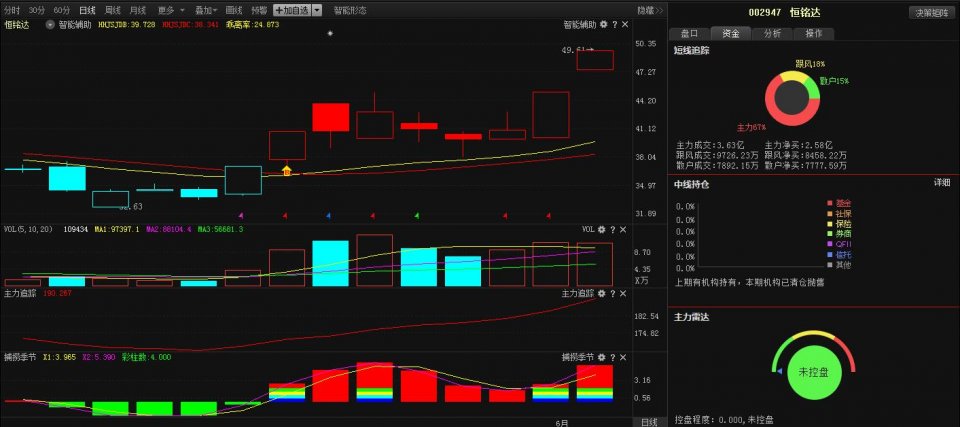Close the 智能辅助 indicator overlay

click(x=624, y=25)
